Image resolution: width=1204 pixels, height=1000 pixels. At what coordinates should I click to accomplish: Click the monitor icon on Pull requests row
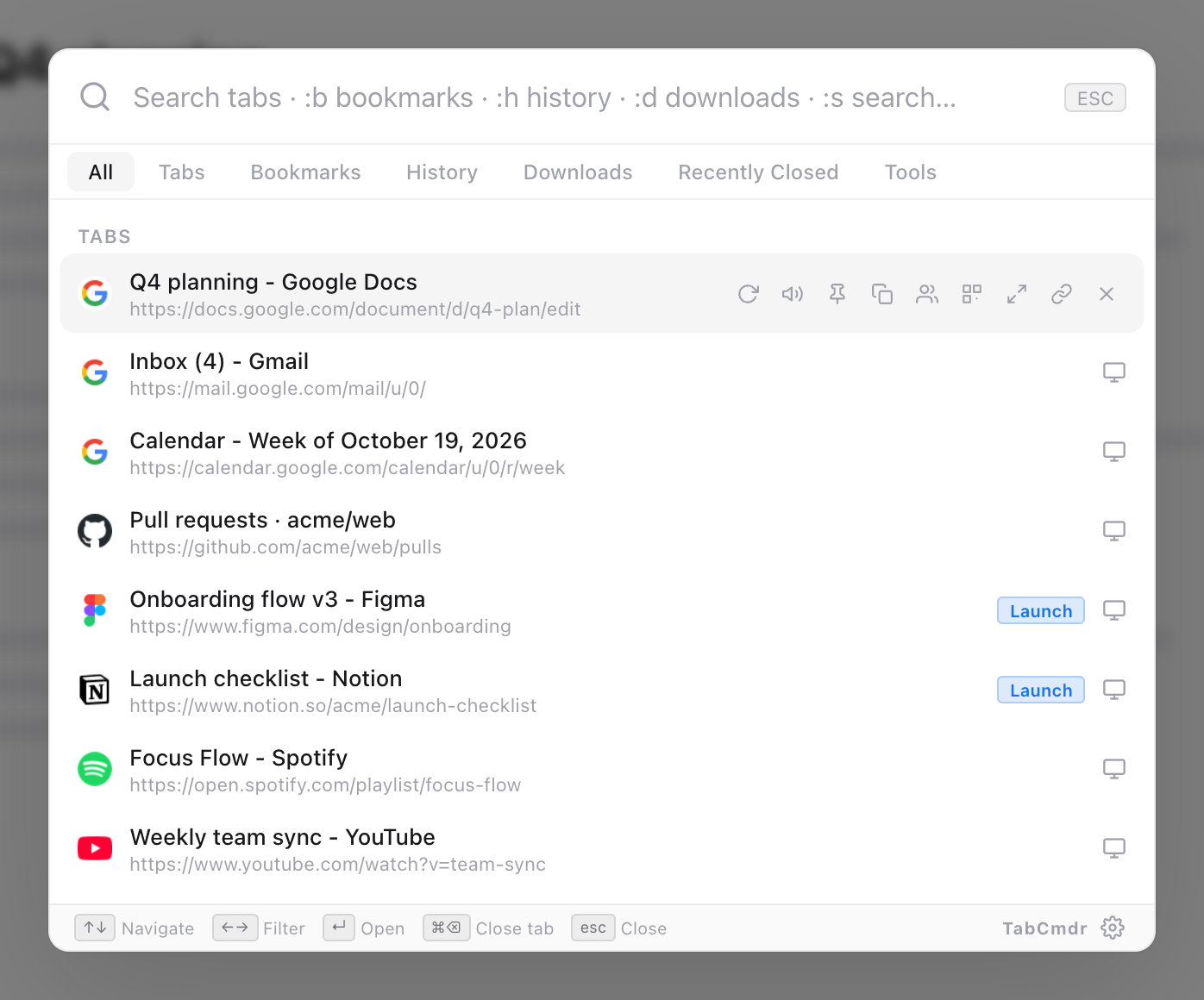(1114, 531)
